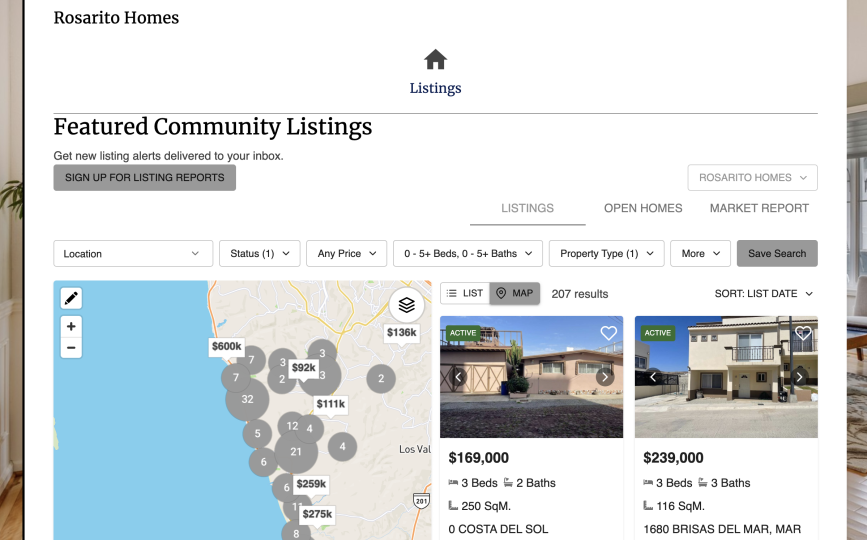Click Sign Up for Listing Reports button
Screen dimensions: 867x540
144,178
